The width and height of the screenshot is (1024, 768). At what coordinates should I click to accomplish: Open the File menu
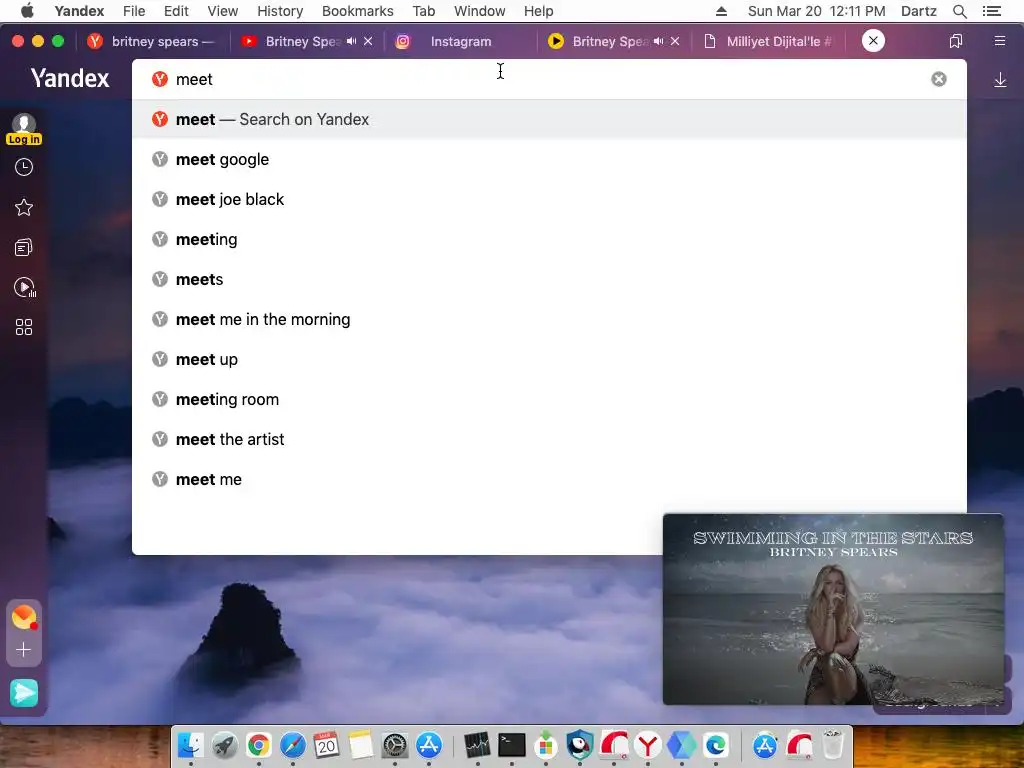click(x=134, y=11)
